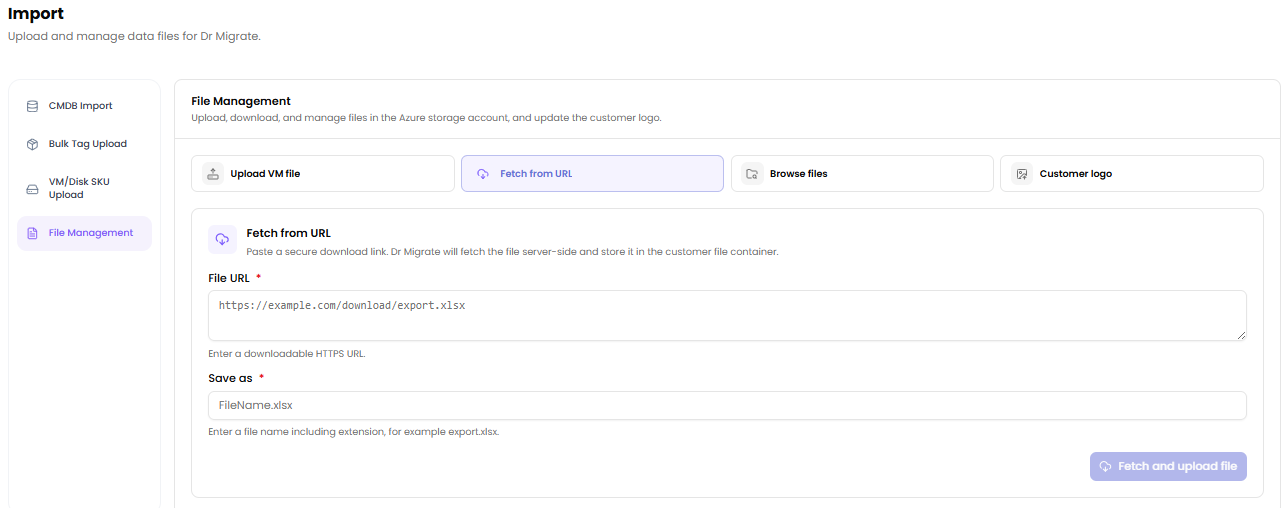This screenshot has width=1285, height=508.
Task: Click the cloud icon inside Fetch and upload file button
Action: (1106, 467)
